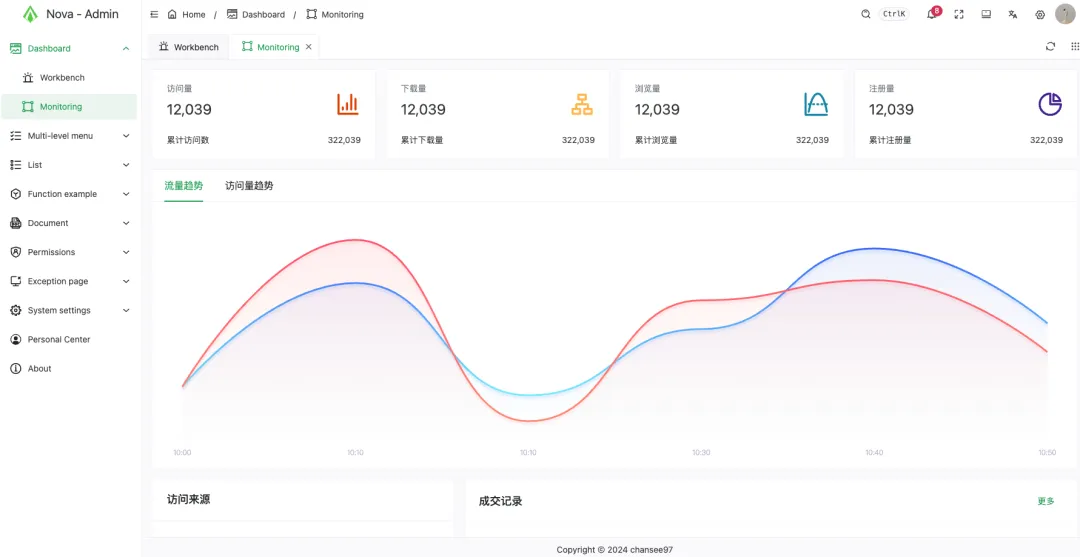Click the layout display icon

[x=986, y=14]
